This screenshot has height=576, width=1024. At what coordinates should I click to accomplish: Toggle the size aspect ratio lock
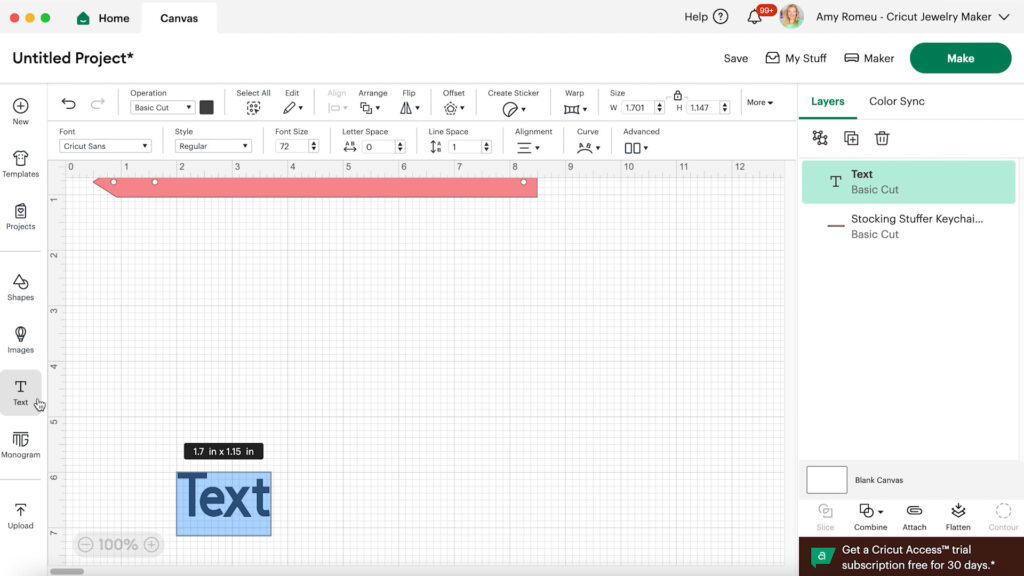pos(677,95)
